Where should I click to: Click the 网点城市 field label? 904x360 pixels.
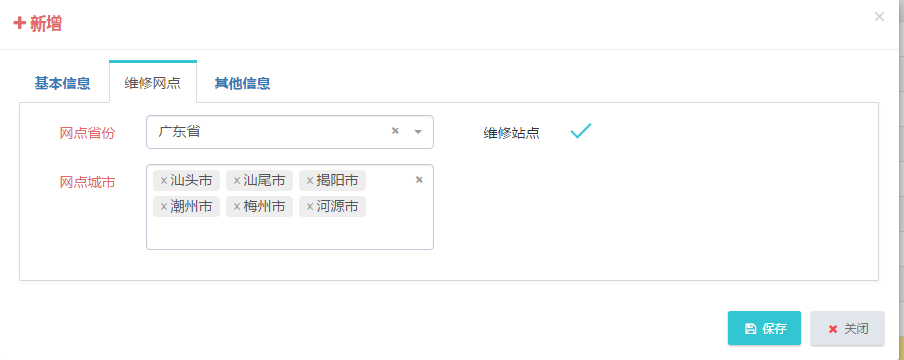pos(88,182)
